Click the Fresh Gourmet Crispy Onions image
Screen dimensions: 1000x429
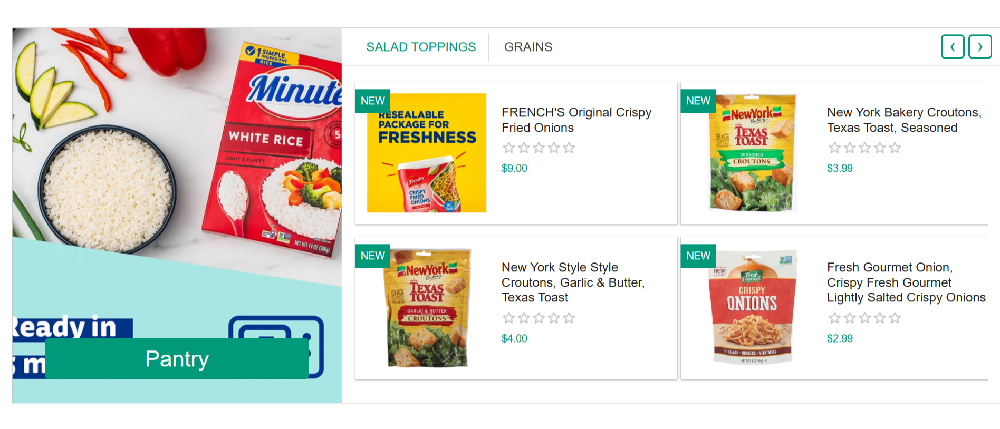click(753, 308)
